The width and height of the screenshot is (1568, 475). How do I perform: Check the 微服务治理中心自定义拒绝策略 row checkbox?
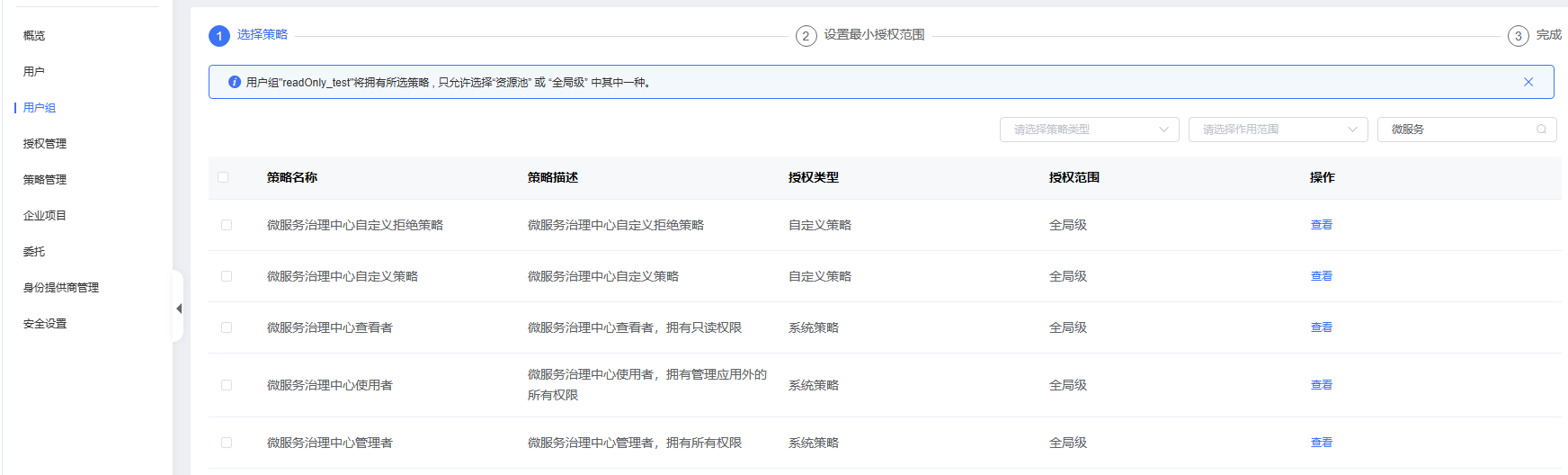pos(227,225)
